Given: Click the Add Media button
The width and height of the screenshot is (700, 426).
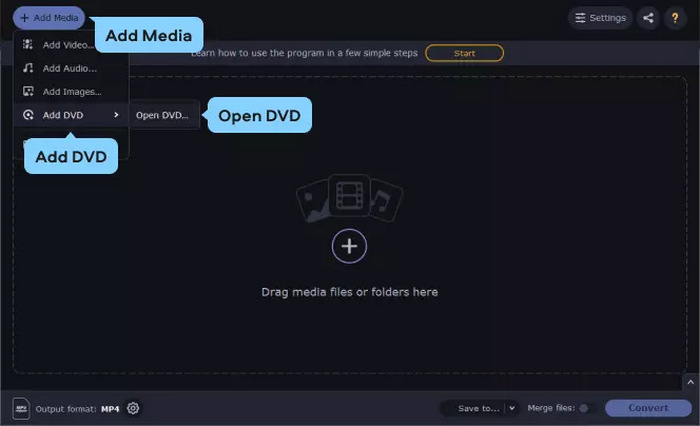Looking at the screenshot, I should [49, 18].
